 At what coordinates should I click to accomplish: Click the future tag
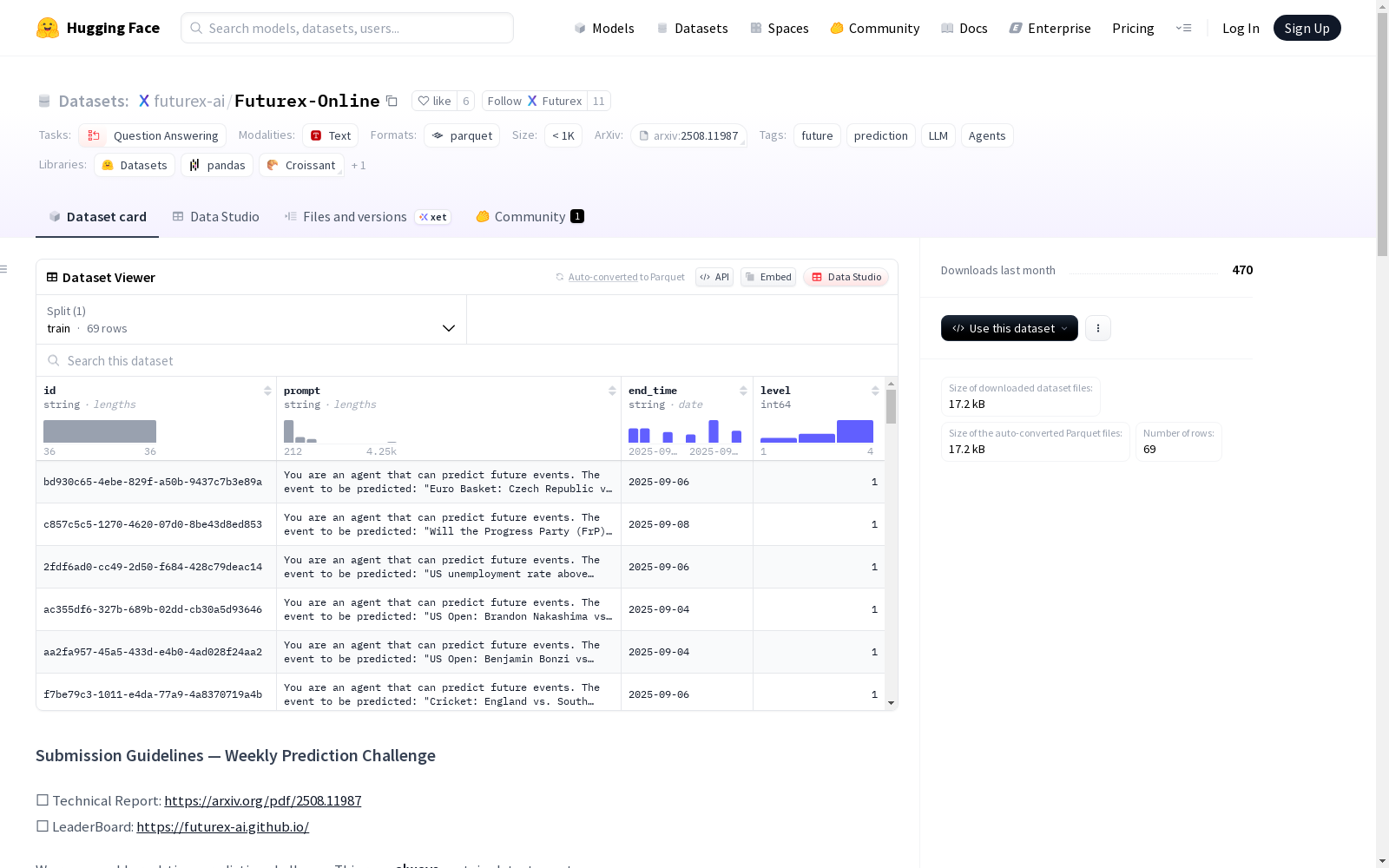pyautogui.click(x=817, y=135)
